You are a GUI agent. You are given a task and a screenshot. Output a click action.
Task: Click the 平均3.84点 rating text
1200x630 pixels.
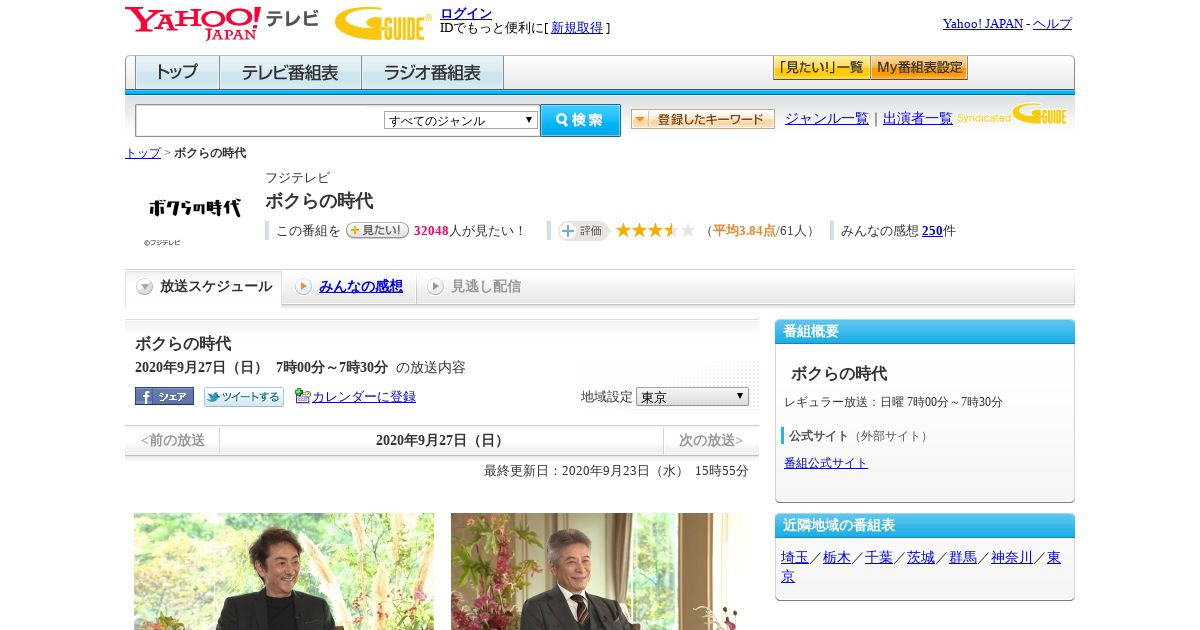744,230
